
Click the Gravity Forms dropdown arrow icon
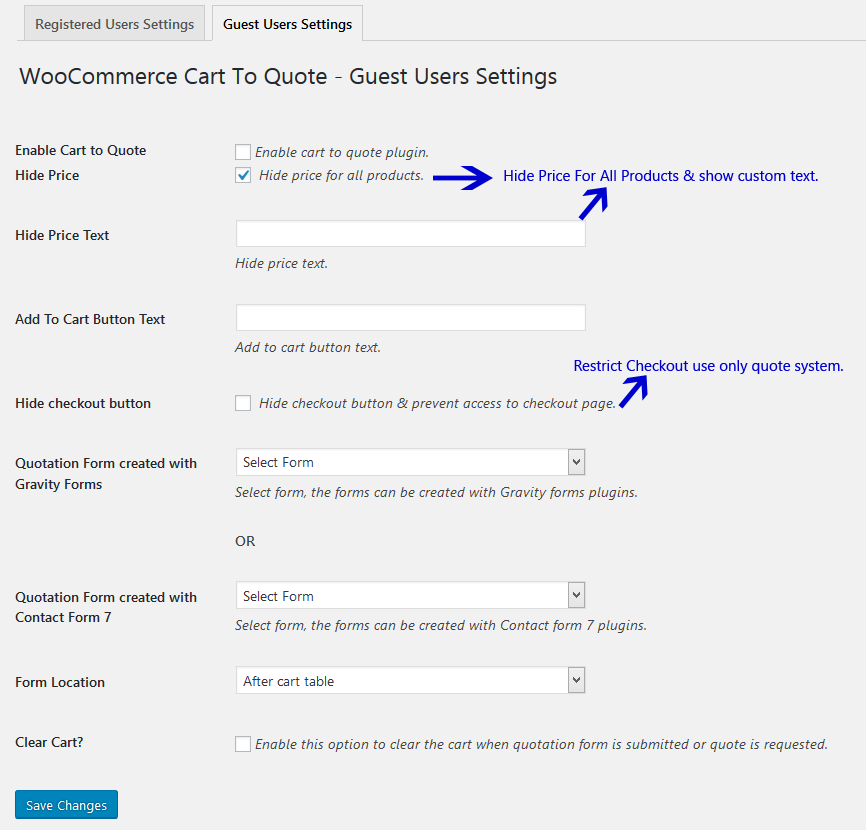point(576,462)
